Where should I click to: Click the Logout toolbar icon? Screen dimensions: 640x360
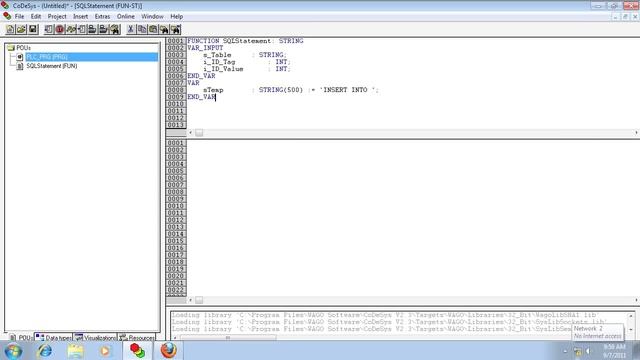[x=104, y=29]
